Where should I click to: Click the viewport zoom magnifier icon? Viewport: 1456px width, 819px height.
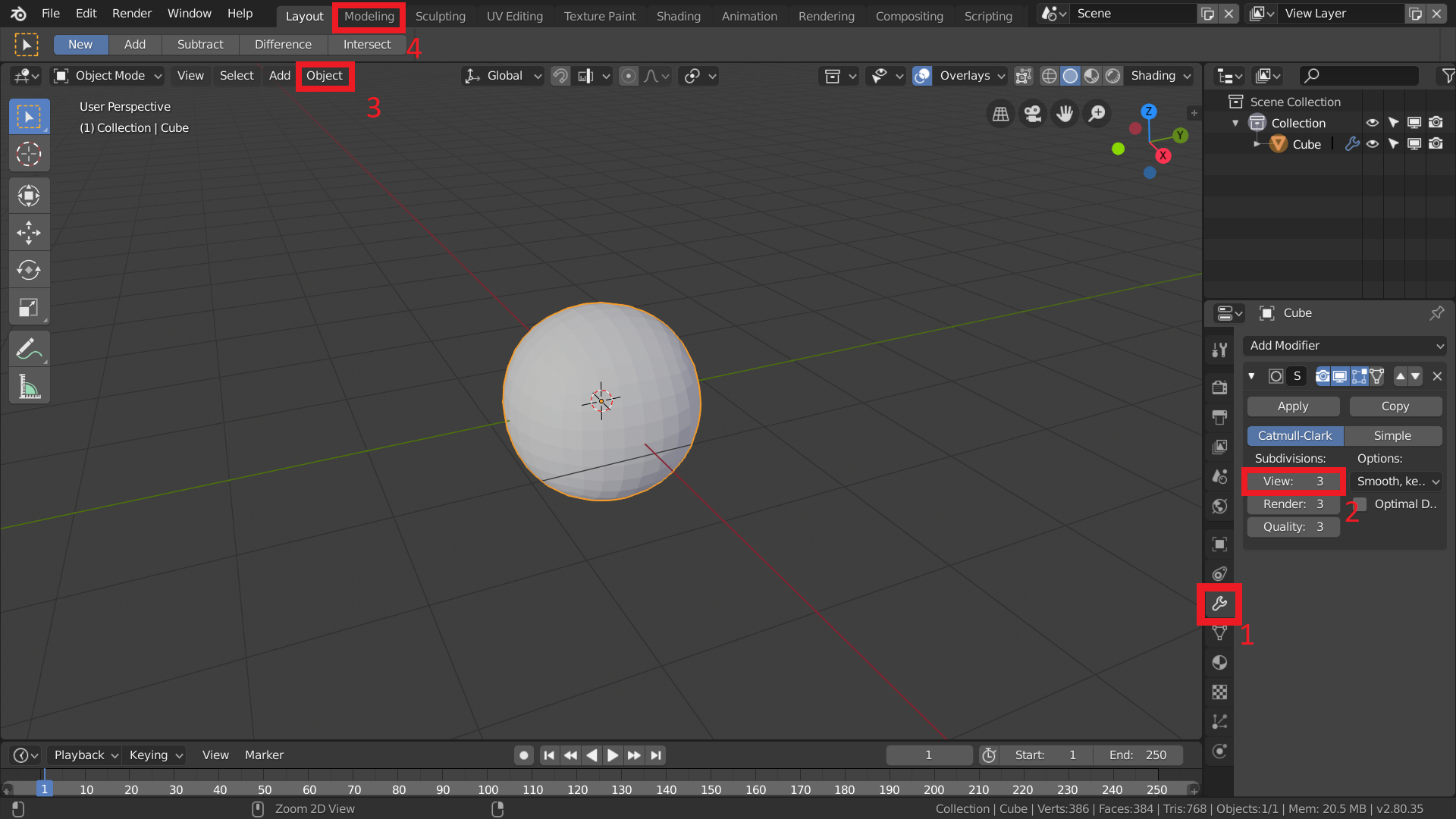pyautogui.click(x=1097, y=114)
